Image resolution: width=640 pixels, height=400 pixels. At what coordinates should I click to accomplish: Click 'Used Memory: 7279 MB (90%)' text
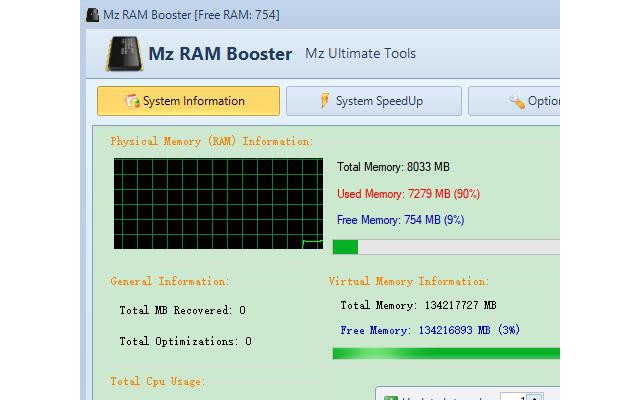point(408,193)
